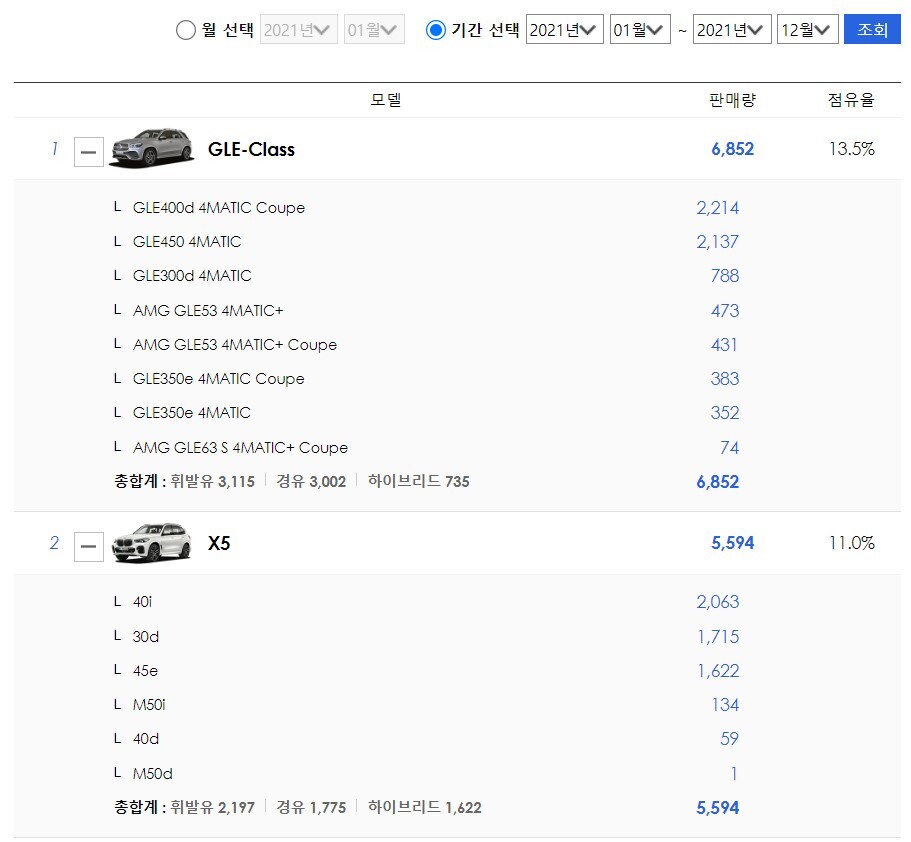Open the disabled 01월 month dropdown for 월 선택
The image size is (911, 842).
pyautogui.click(x=374, y=30)
